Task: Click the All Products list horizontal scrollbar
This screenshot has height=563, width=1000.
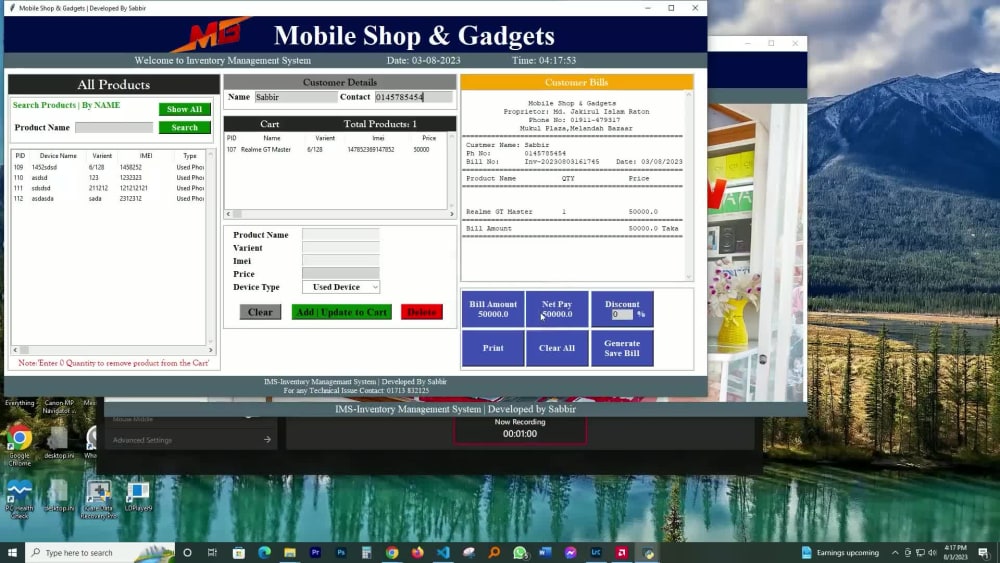Action: [x=113, y=349]
